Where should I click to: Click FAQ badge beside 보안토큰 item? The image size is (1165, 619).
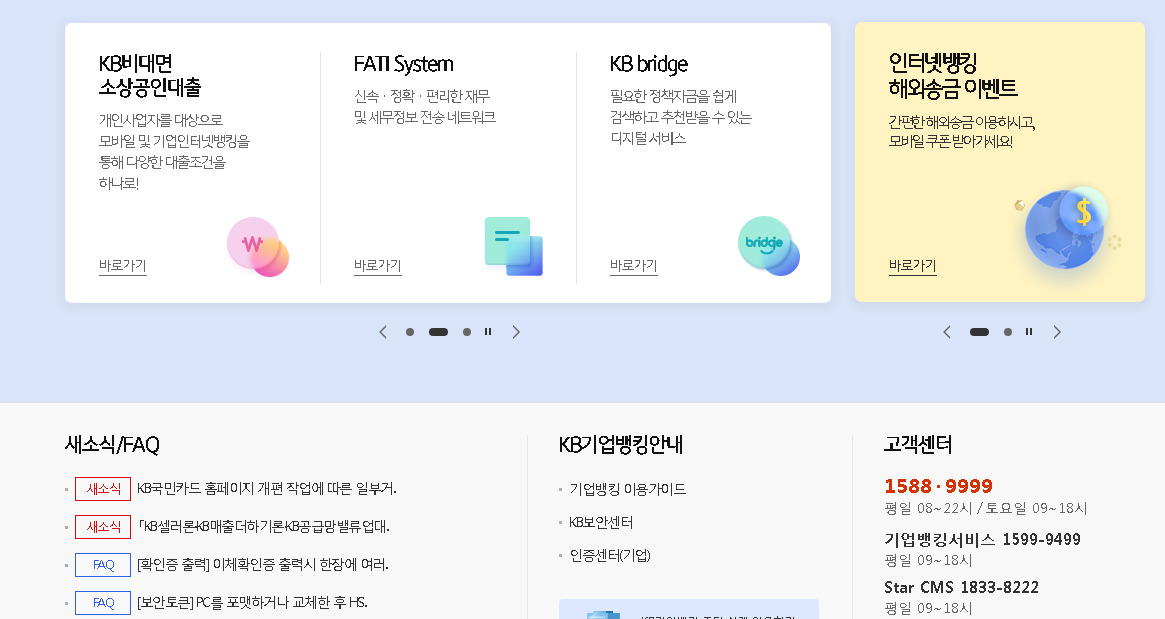click(103, 603)
